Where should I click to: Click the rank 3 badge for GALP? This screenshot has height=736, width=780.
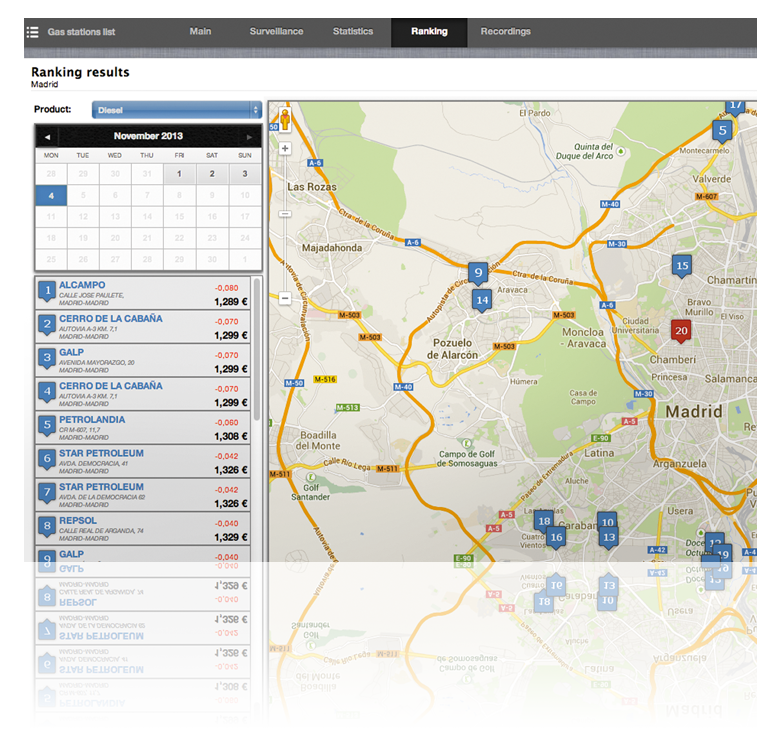(47, 359)
